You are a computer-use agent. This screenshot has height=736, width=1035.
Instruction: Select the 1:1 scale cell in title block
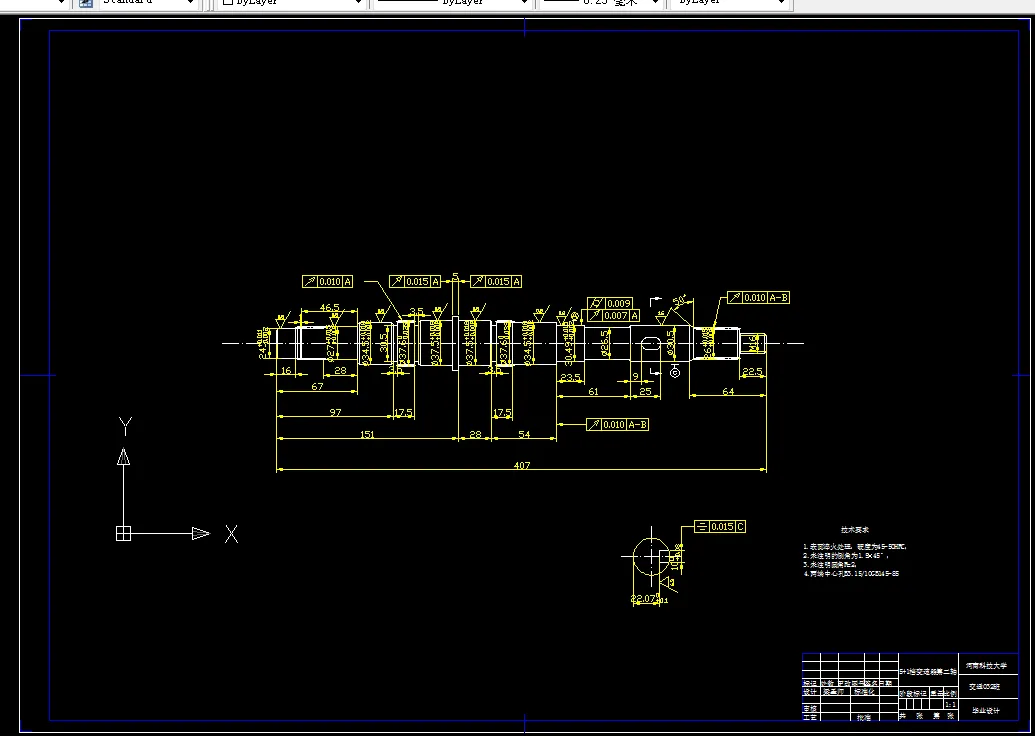pyautogui.click(x=950, y=705)
